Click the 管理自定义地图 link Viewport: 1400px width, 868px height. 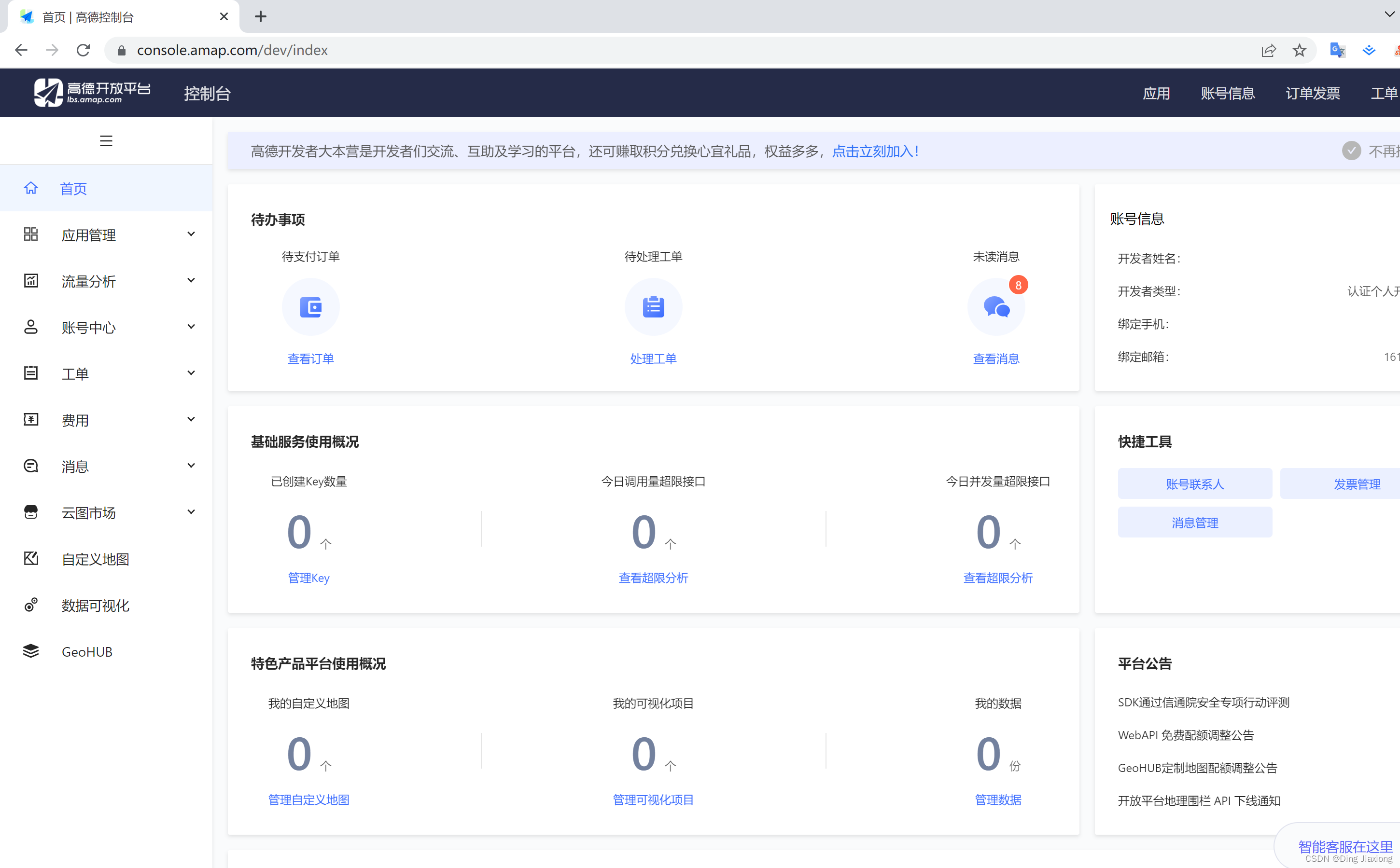click(308, 799)
